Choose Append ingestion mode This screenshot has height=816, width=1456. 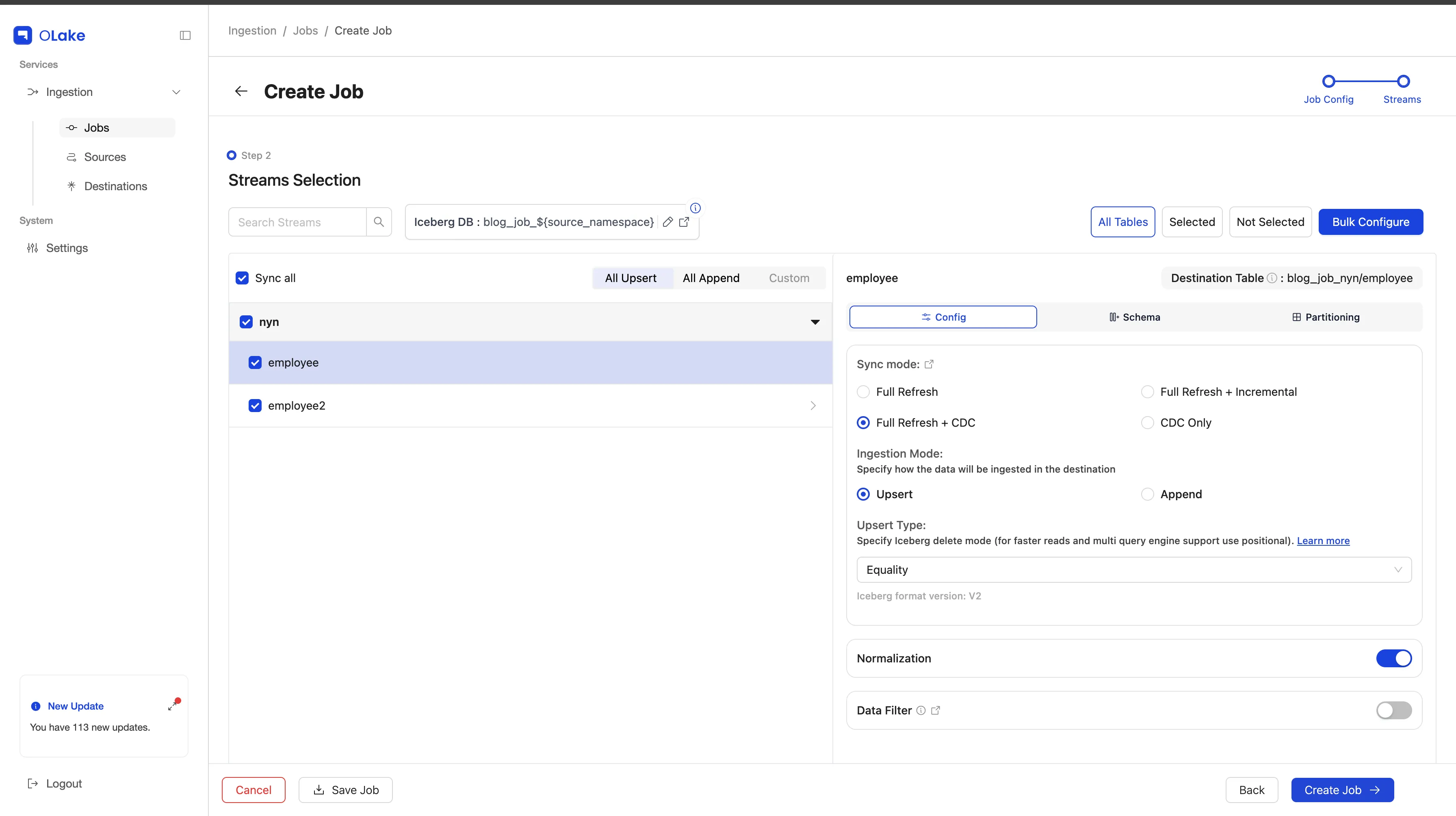(x=1147, y=494)
